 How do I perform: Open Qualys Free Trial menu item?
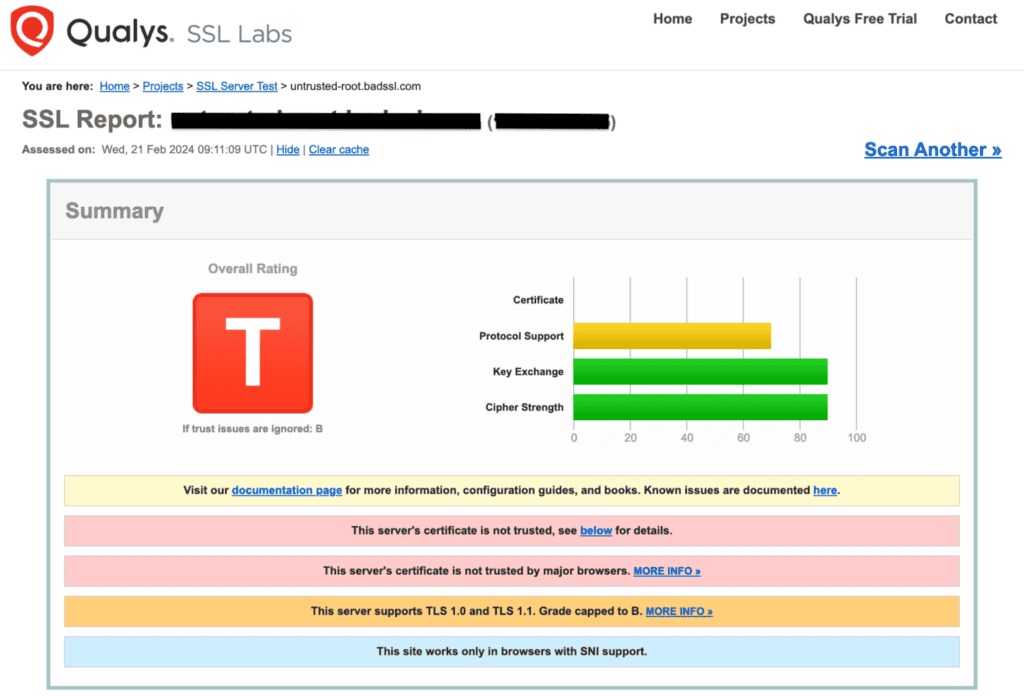point(859,19)
